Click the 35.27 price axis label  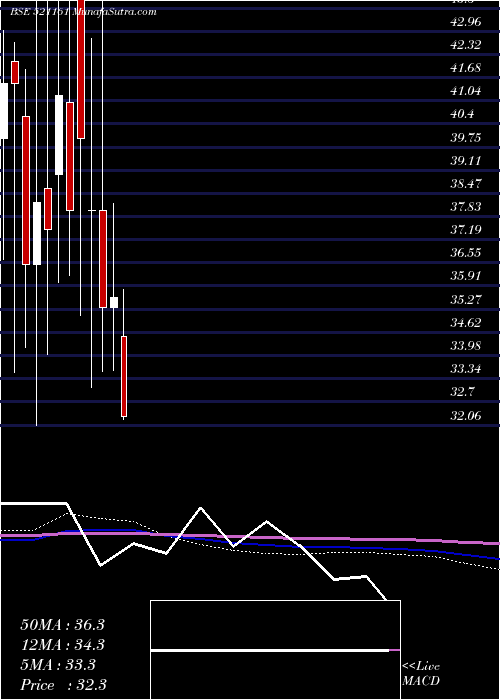466,299
